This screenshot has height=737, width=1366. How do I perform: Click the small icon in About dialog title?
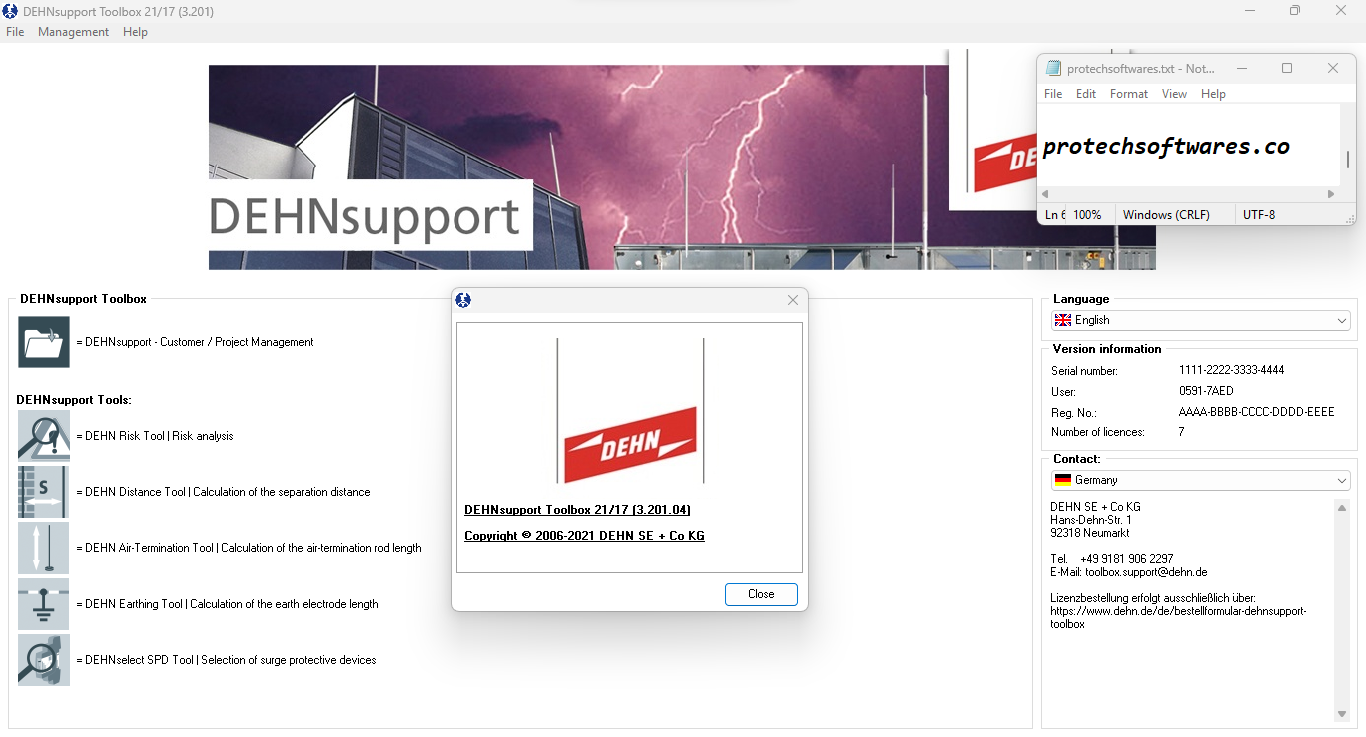463,300
